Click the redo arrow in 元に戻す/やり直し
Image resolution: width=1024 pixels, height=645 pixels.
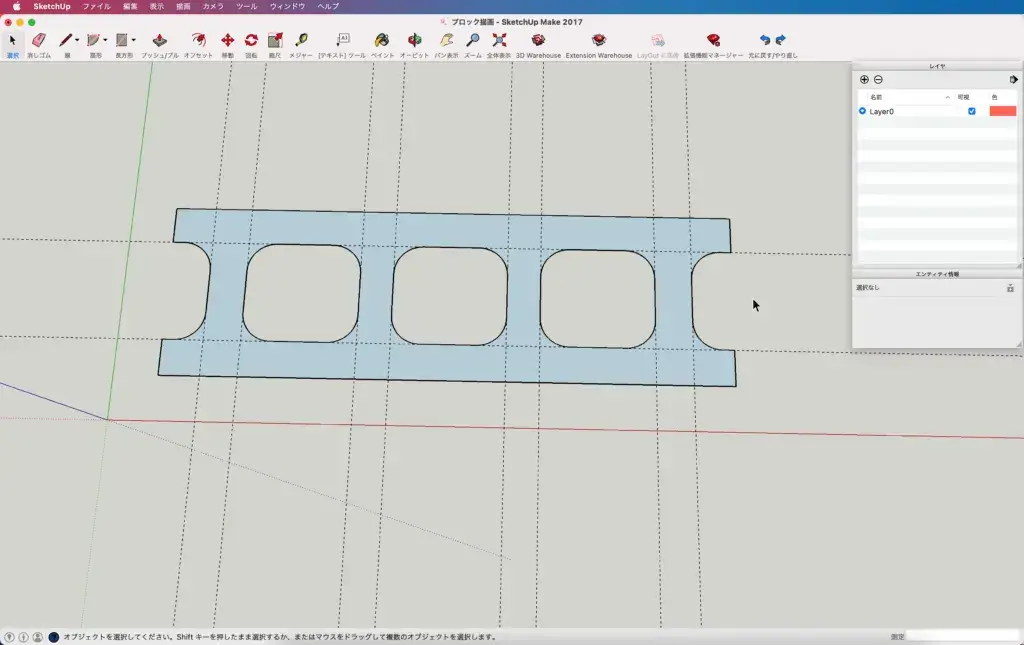click(x=780, y=40)
